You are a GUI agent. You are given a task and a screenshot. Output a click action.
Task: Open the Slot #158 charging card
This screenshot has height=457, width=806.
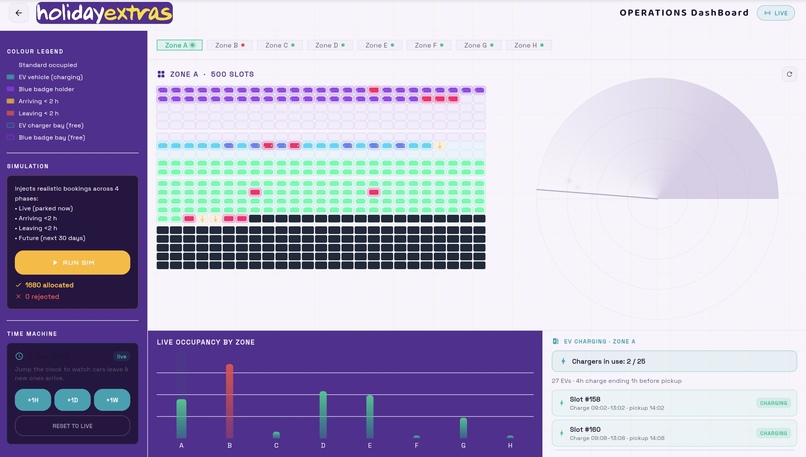674,403
